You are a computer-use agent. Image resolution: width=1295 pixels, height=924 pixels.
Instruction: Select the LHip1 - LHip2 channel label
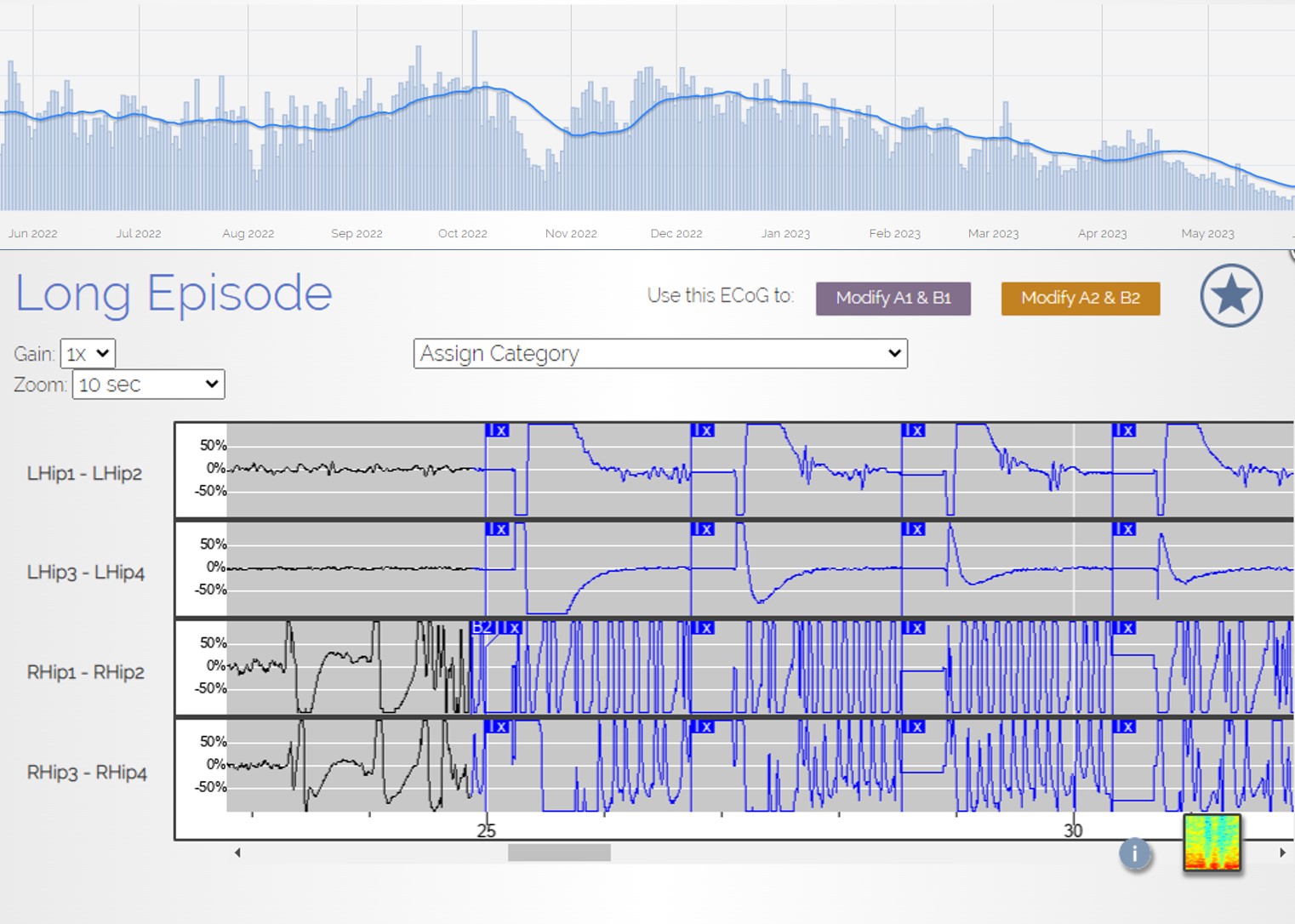84,473
